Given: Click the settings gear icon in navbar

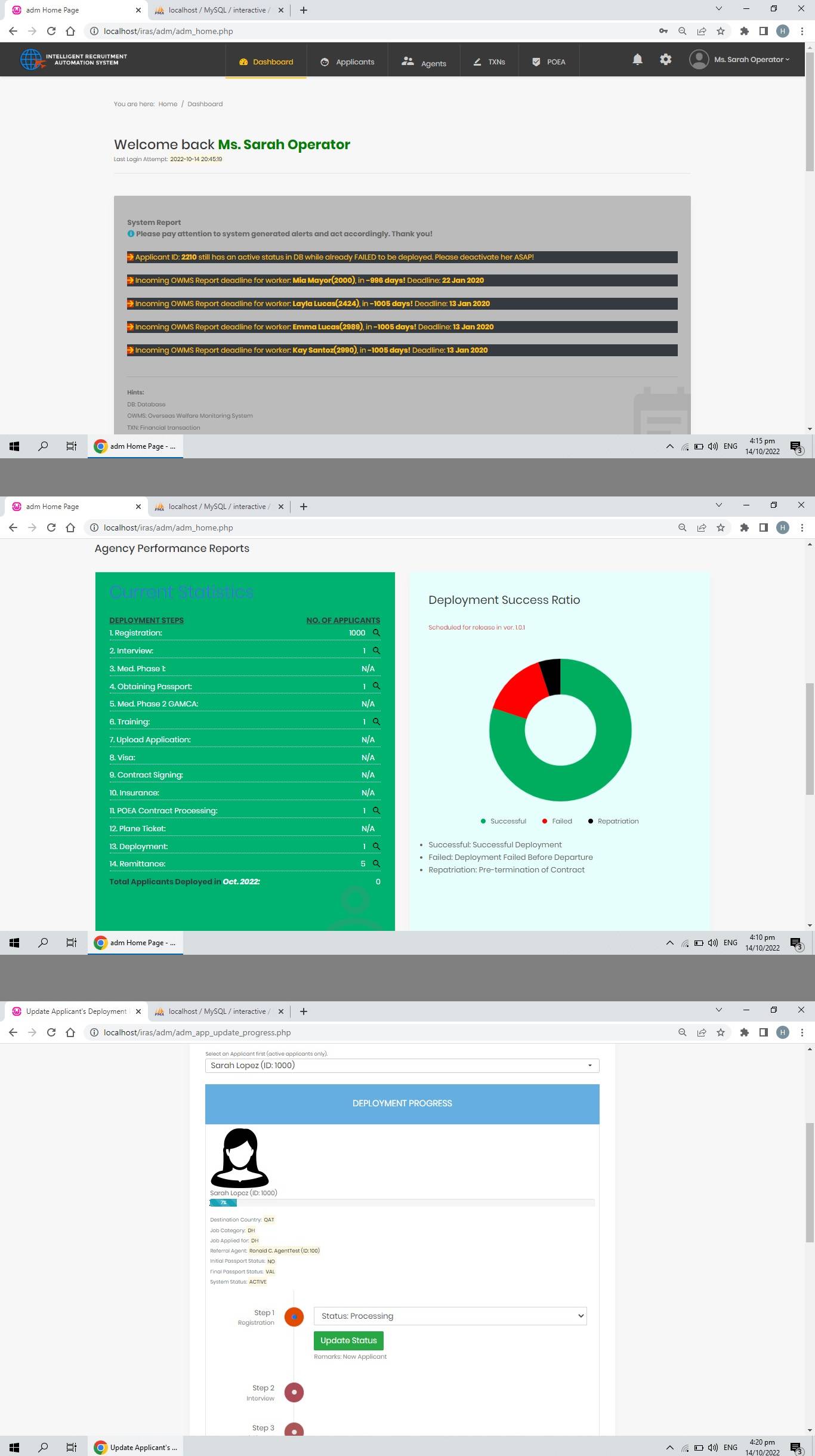Looking at the screenshot, I should click(665, 60).
